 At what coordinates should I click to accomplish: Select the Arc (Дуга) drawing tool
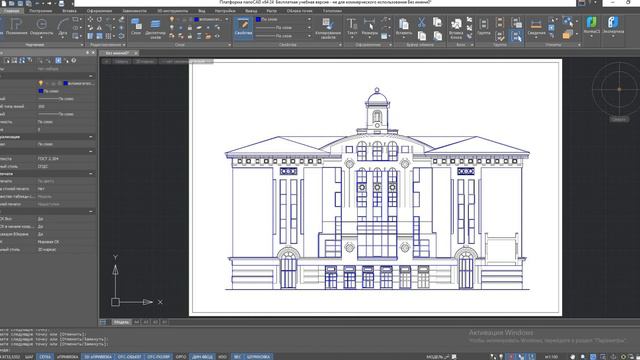62,27
